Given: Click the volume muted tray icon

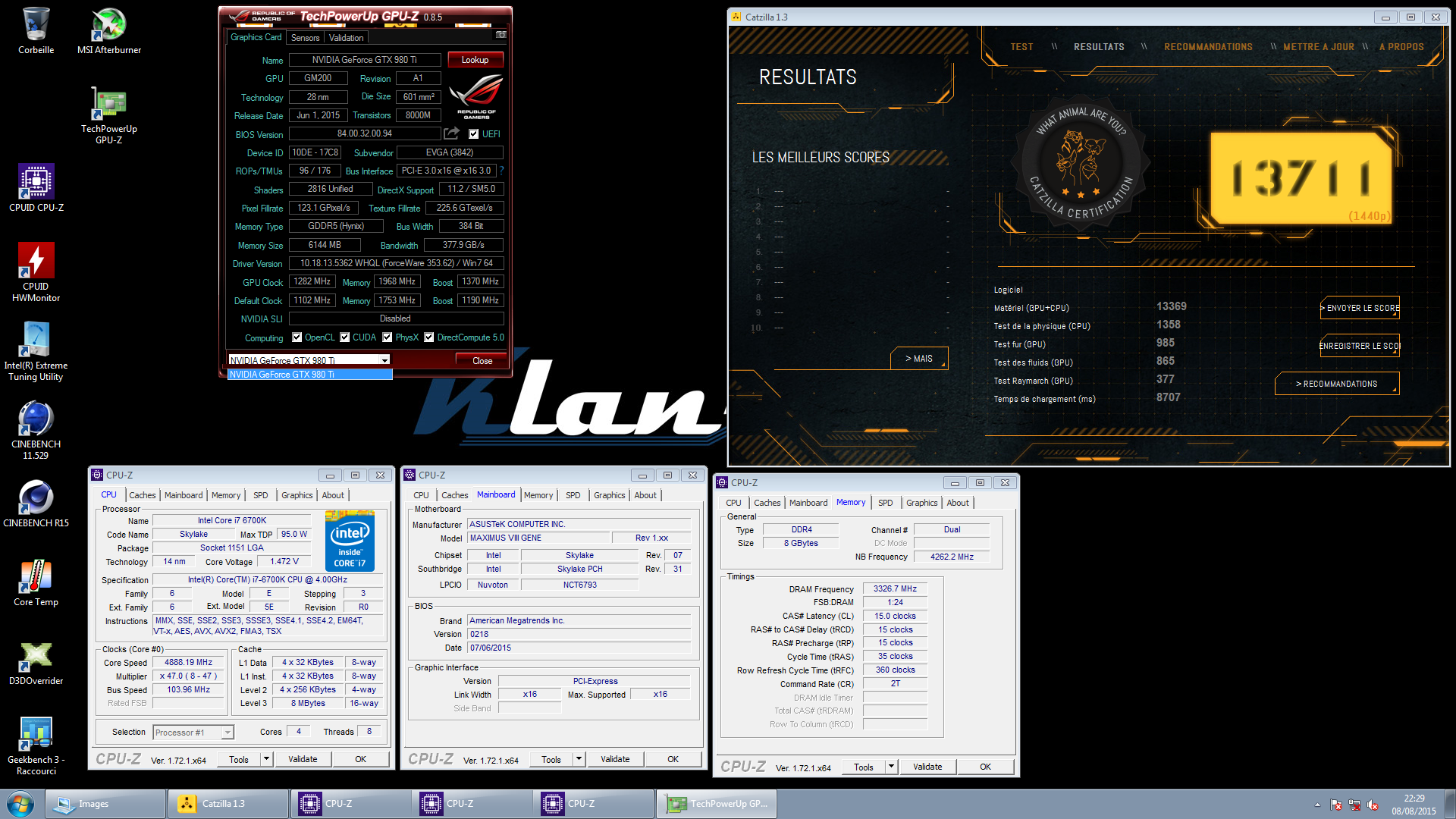Looking at the screenshot, I should point(1373,805).
